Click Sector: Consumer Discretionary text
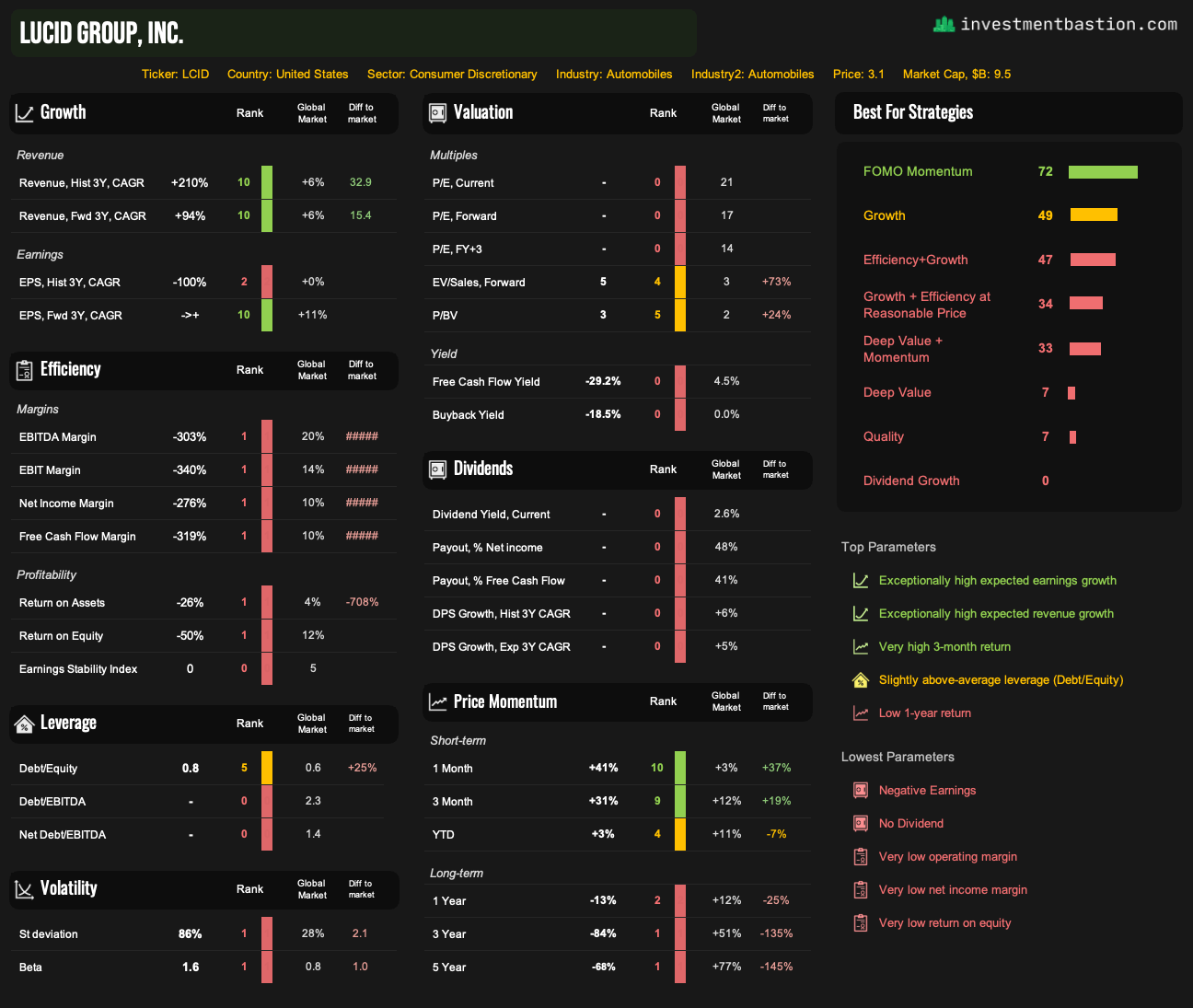Image resolution: width=1193 pixels, height=1008 pixels. tap(452, 75)
